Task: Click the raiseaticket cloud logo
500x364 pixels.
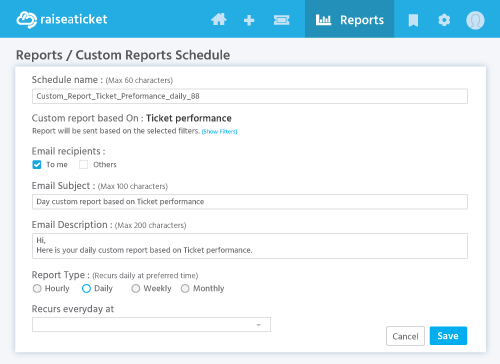Action: (x=26, y=20)
